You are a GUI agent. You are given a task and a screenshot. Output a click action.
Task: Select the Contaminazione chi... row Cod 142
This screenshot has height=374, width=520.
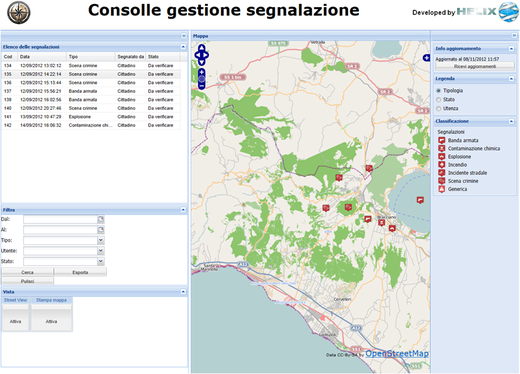coord(91,125)
